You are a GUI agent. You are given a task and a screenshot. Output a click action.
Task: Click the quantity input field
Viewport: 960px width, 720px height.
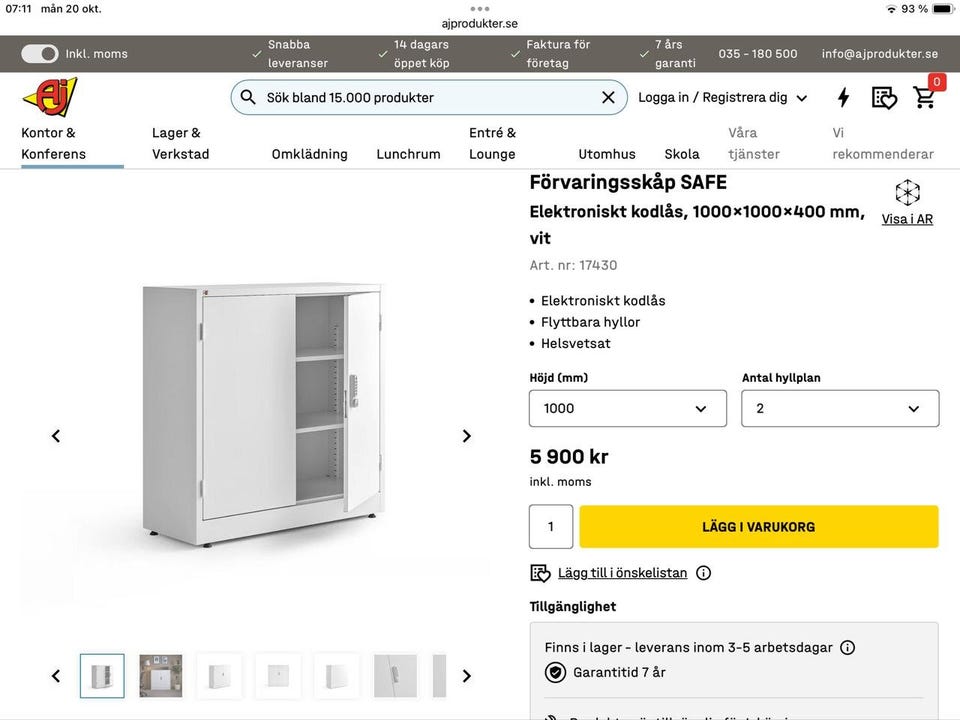coord(551,527)
